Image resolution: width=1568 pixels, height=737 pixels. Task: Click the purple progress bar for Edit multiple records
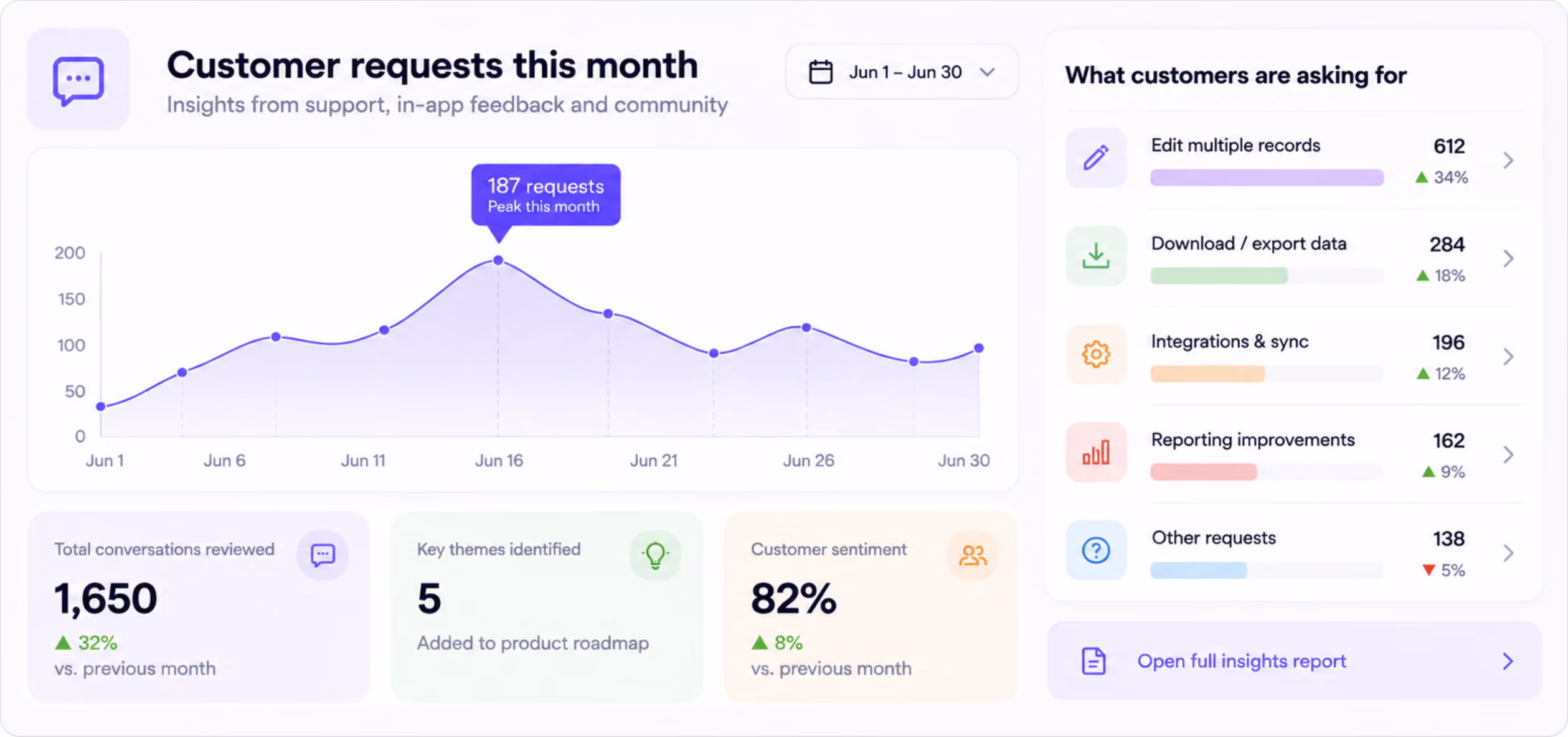pyautogui.click(x=1267, y=178)
